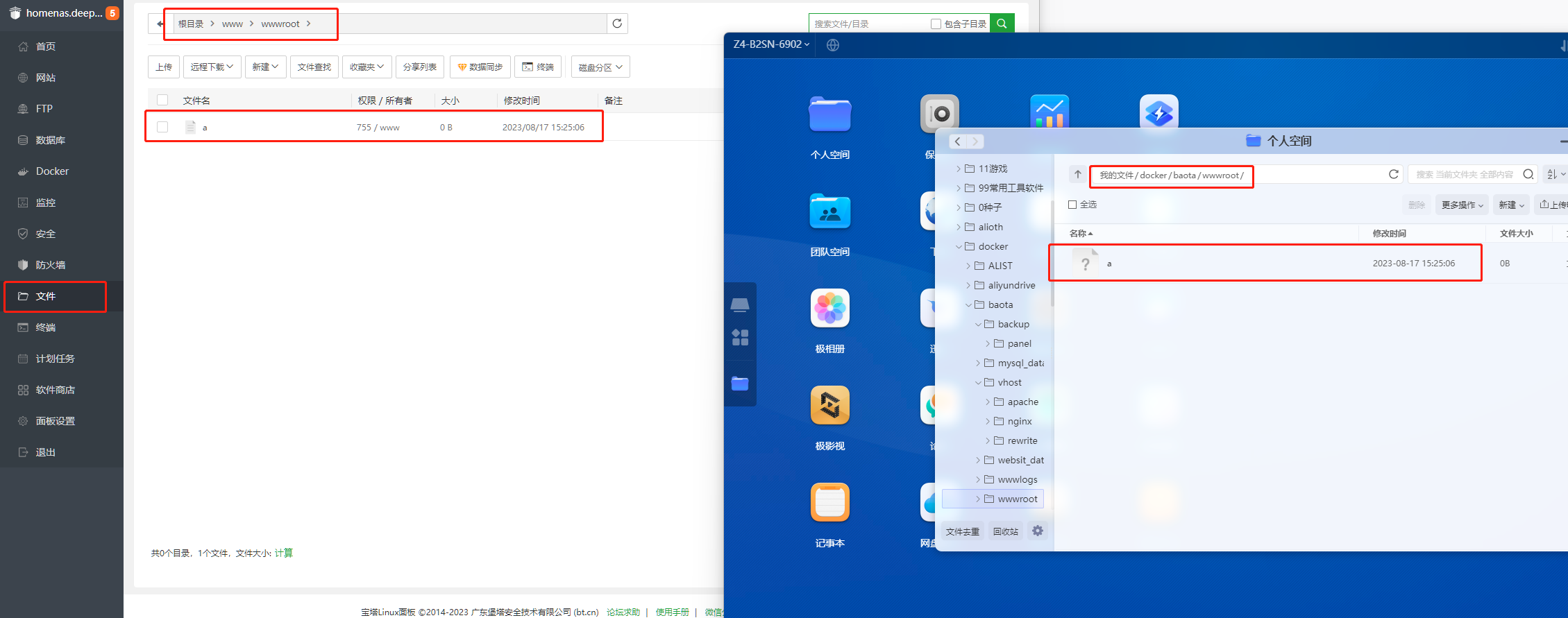The image size is (1568, 618).
Task: Click the blue folder icon in left dock
Action: pos(740,383)
